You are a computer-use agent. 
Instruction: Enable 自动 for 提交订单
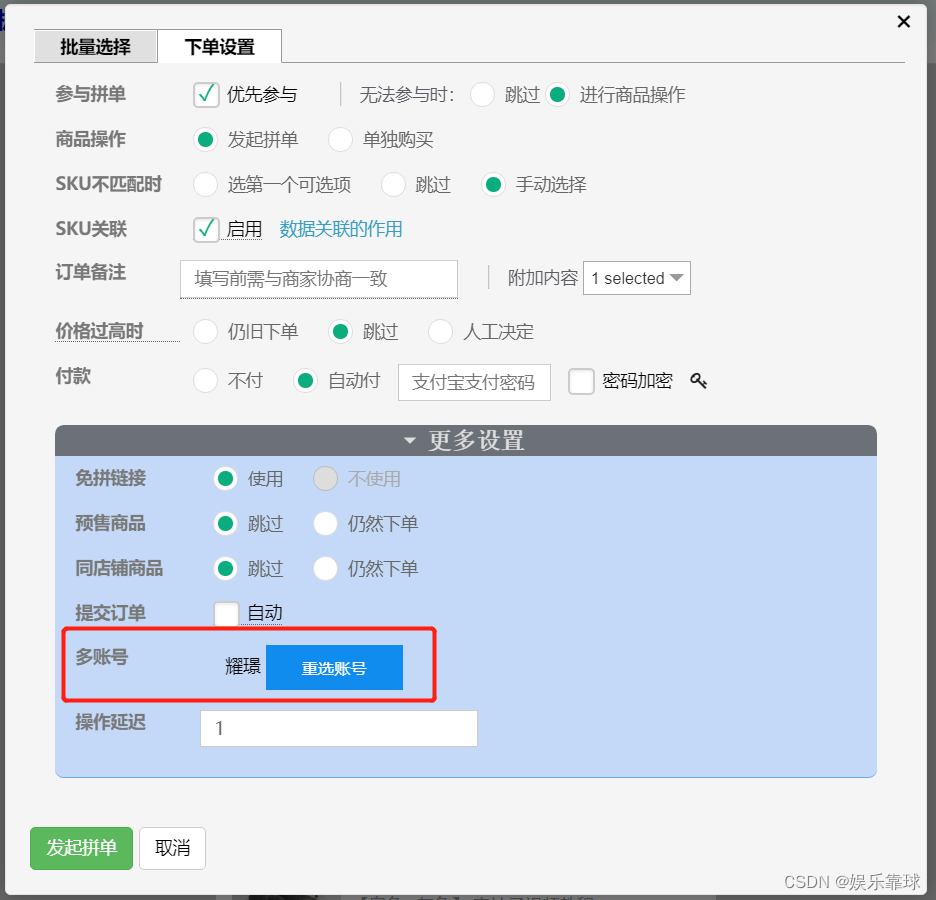(226, 613)
